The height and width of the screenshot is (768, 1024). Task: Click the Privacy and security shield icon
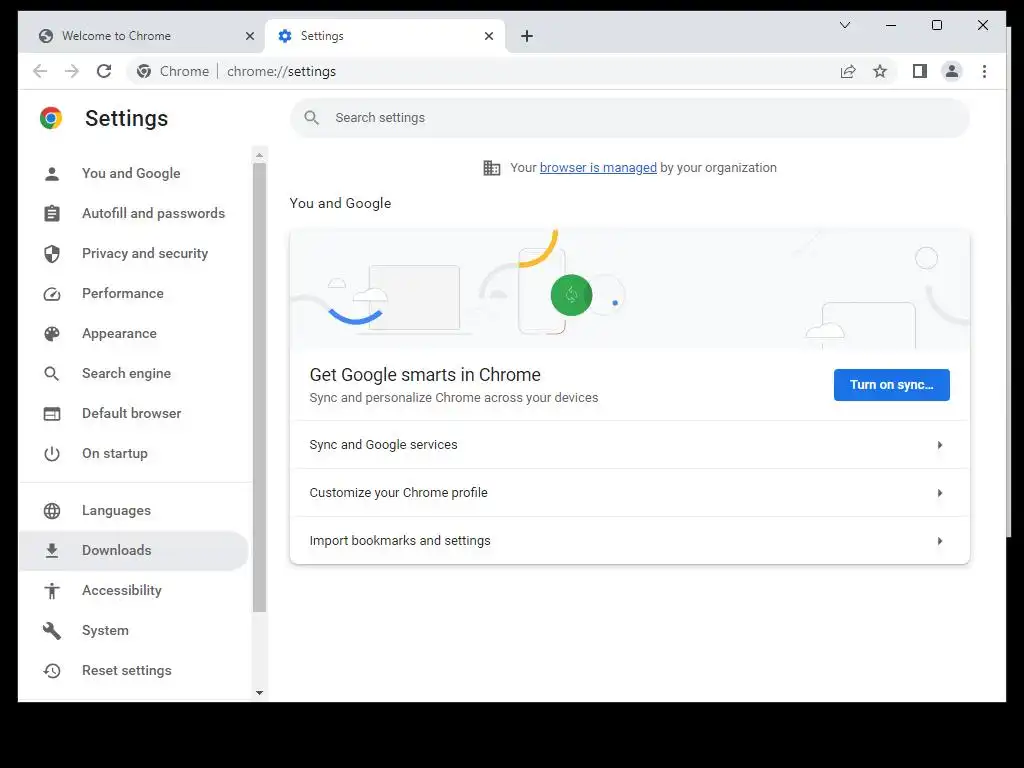[52, 254]
